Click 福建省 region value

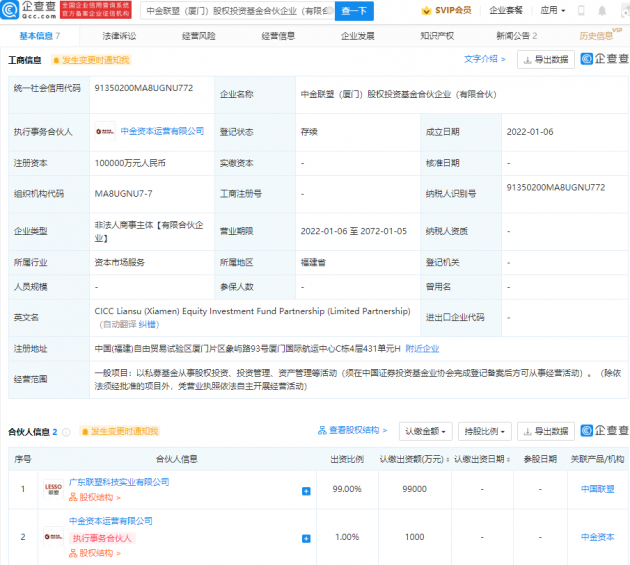pyautogui.click(x=313, y=262)
